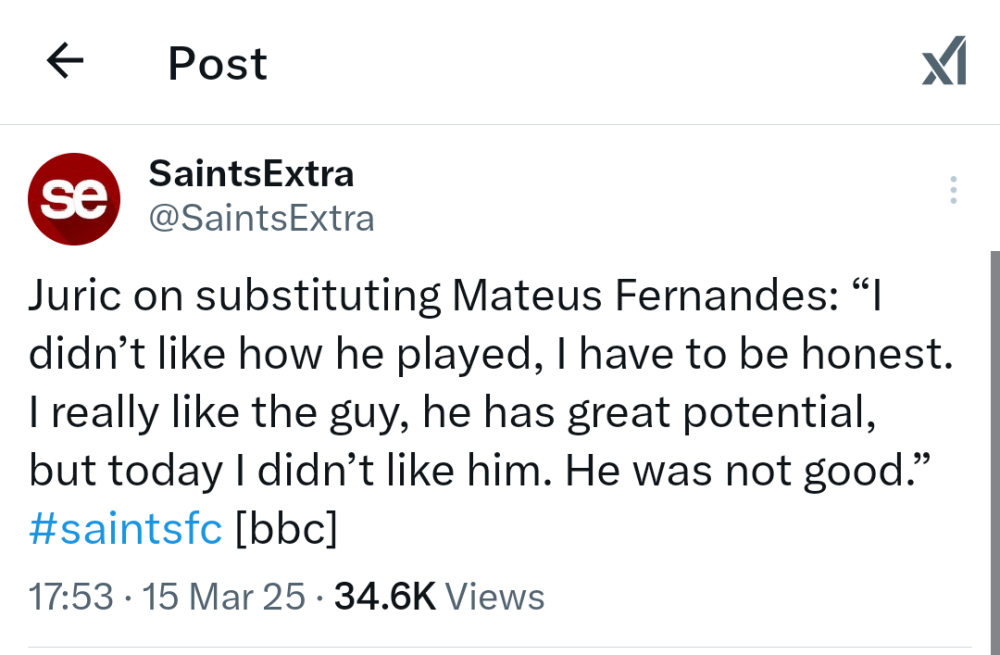View post analytics via 34.6K count

(384, 597)
